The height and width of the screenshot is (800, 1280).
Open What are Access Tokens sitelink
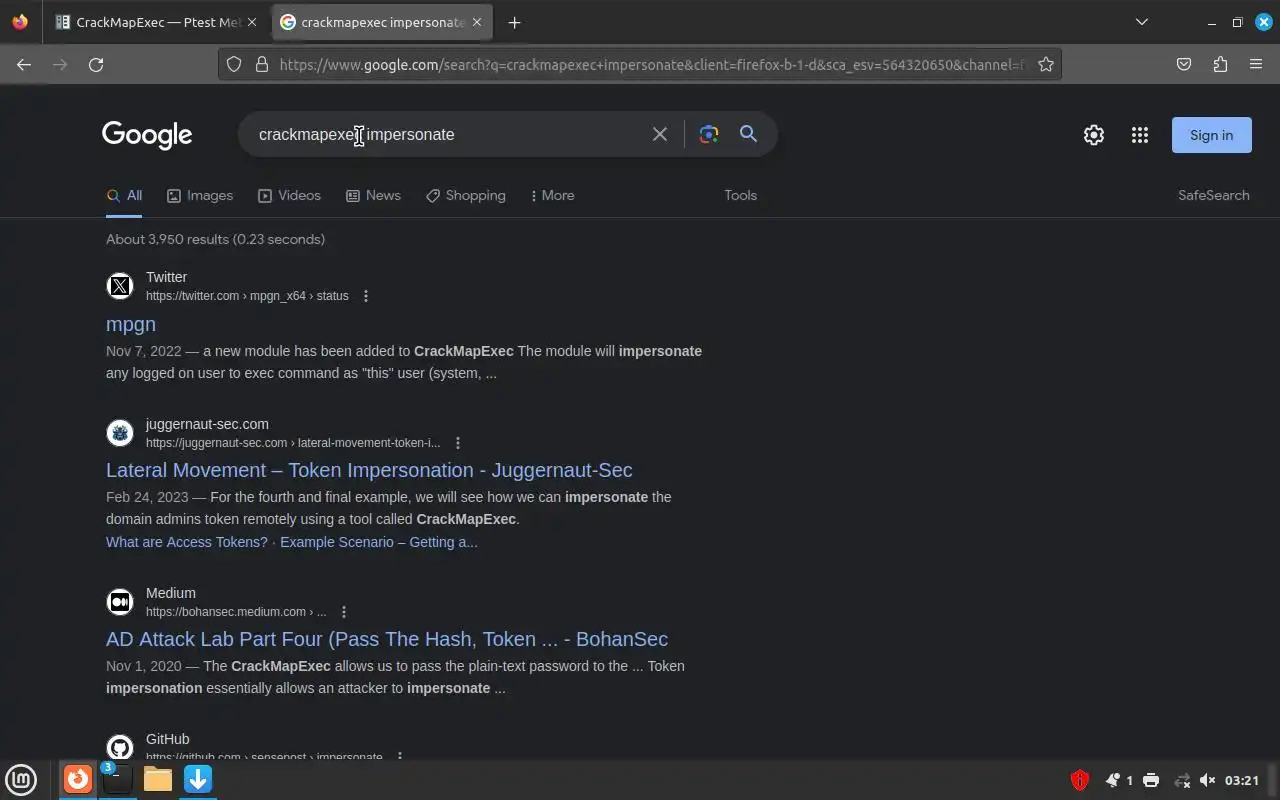coord(187,542)
